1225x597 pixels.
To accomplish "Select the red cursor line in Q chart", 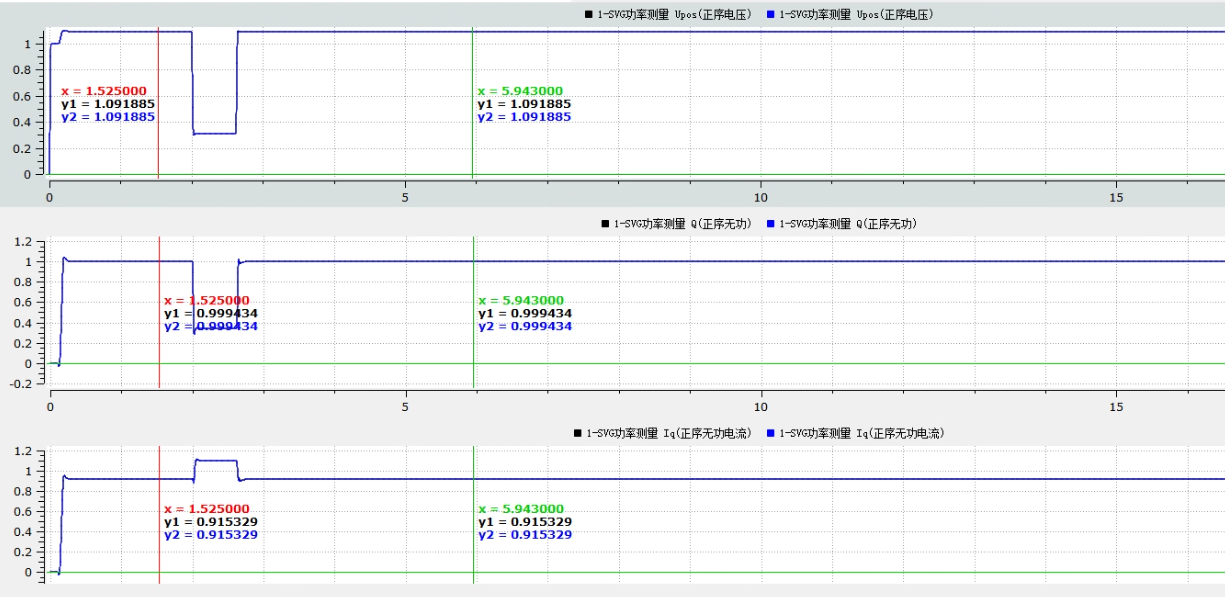I will tap(159, 350).
